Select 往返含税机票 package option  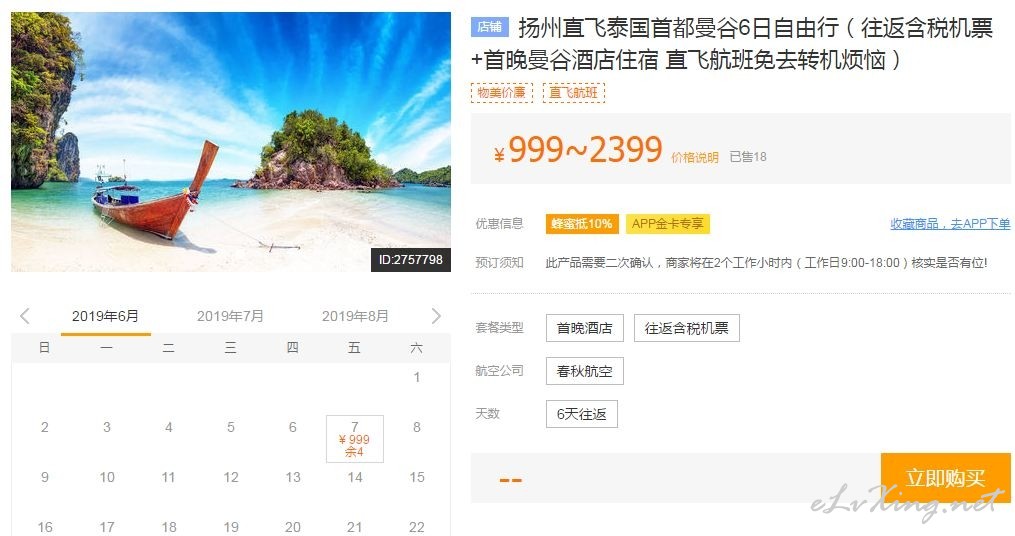tap(687, 328)
